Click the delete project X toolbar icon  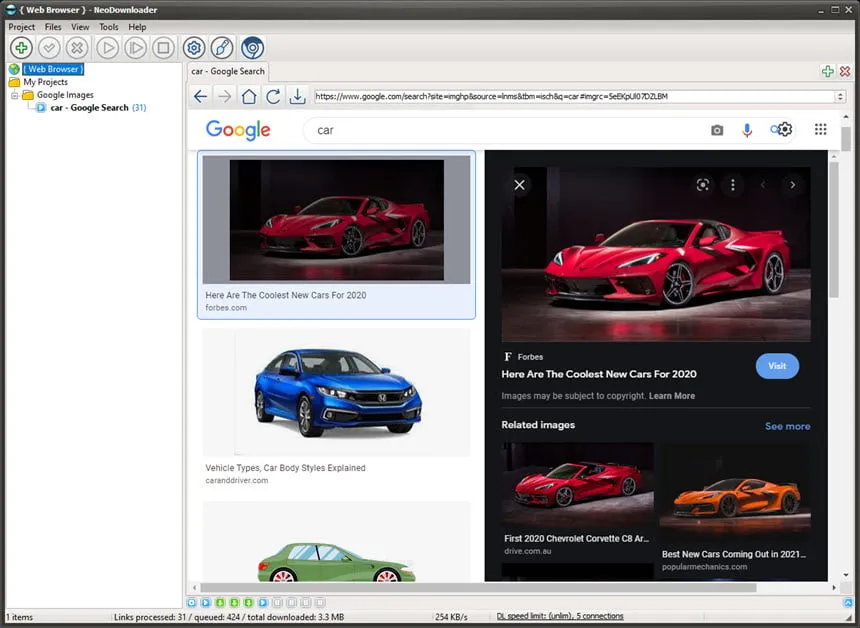[77, 48]
